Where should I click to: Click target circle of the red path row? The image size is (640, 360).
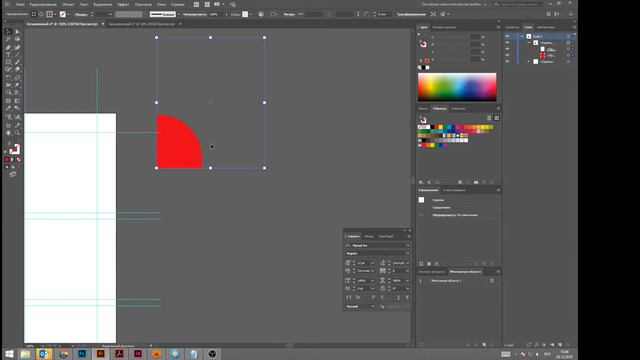click(x=568, y=55)
